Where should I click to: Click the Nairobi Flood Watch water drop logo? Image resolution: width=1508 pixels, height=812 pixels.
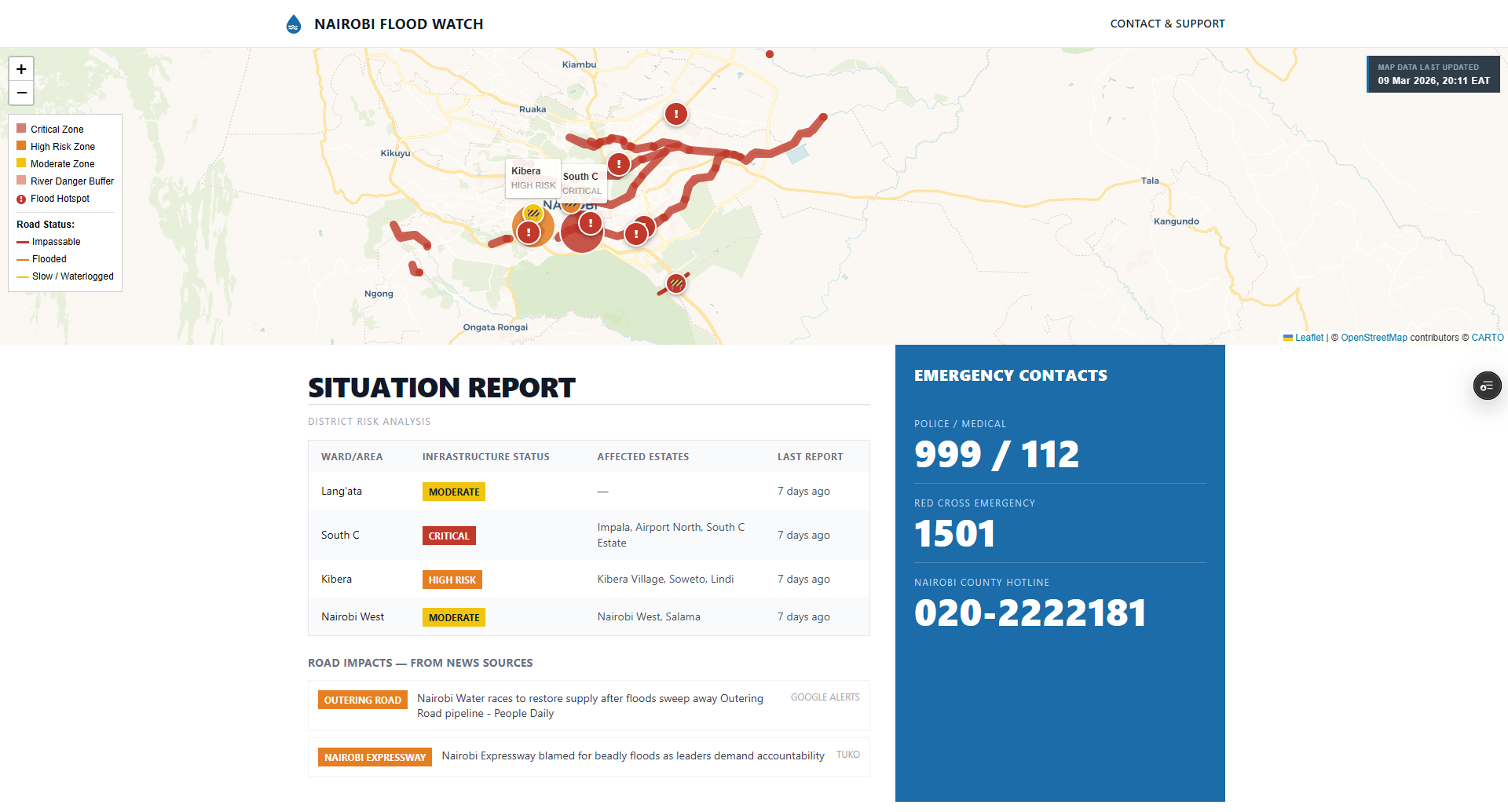coord(294,24)
